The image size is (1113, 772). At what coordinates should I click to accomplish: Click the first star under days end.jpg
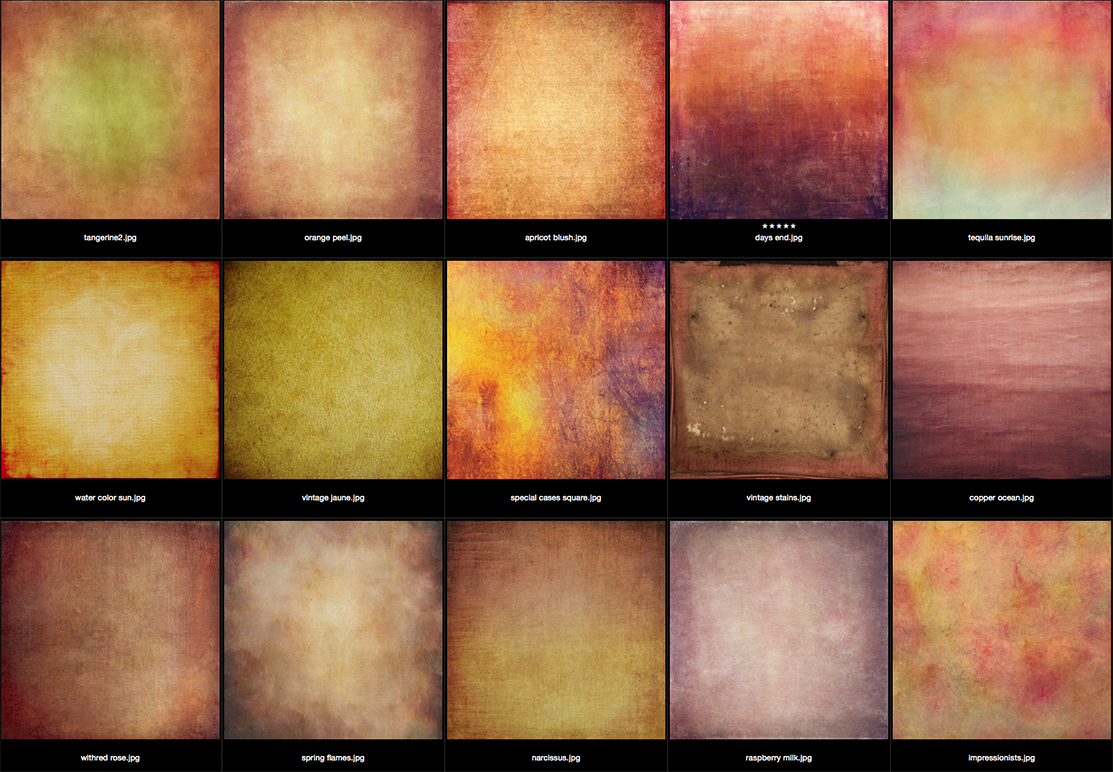click(765, 224)
